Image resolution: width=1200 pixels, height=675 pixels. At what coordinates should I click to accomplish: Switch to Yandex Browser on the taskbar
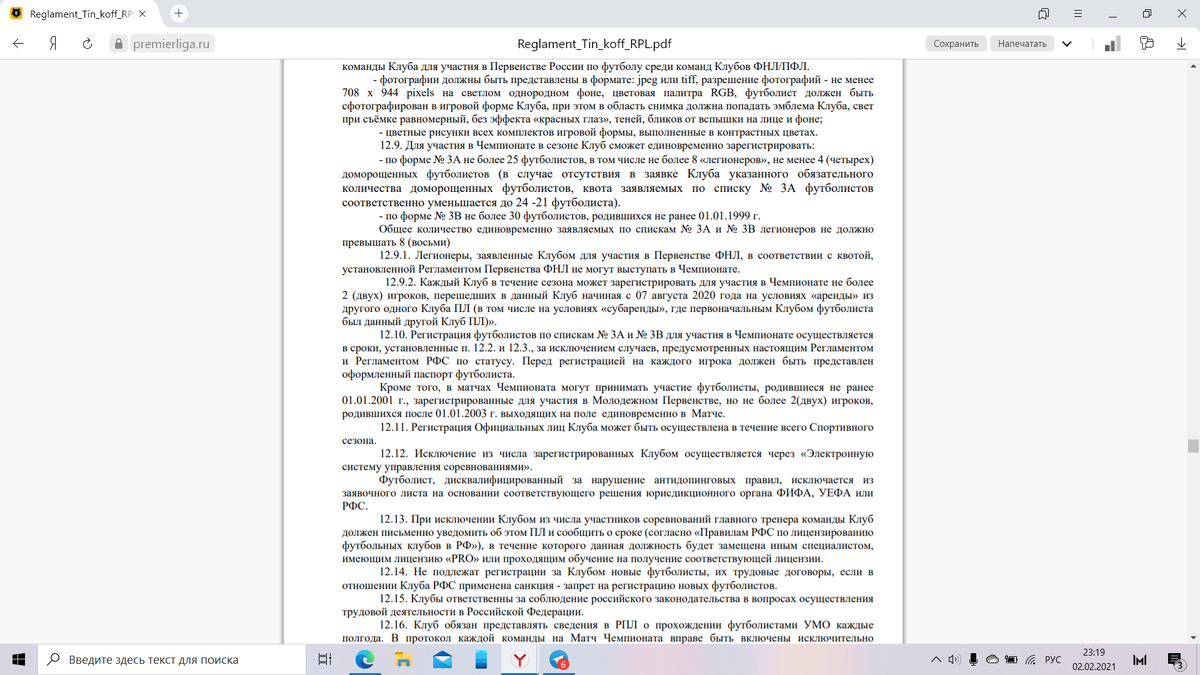tap(520, 659)
